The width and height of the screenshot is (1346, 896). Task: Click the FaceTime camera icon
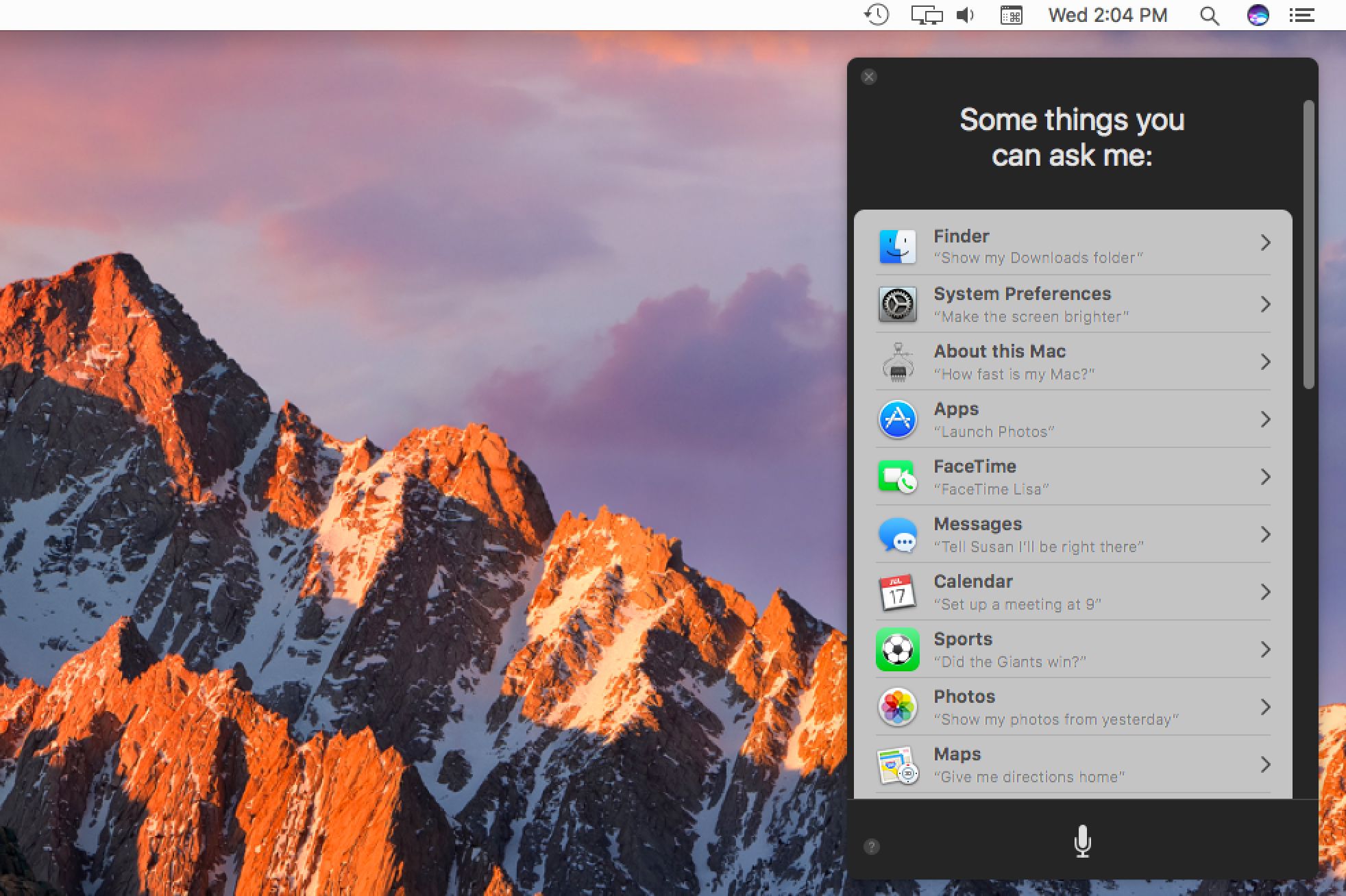(897, 477)
